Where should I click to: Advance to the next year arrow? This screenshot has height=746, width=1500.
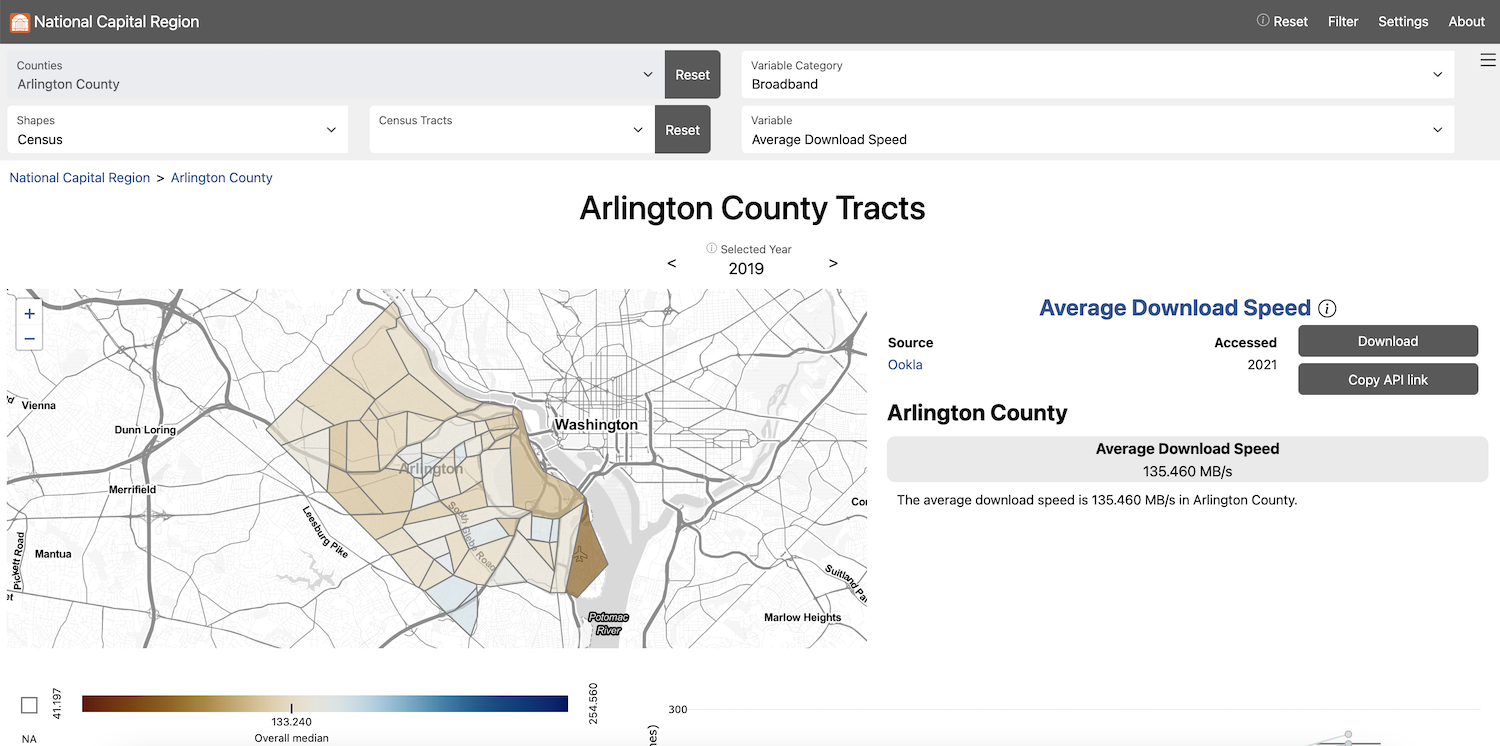coord(833,263)
